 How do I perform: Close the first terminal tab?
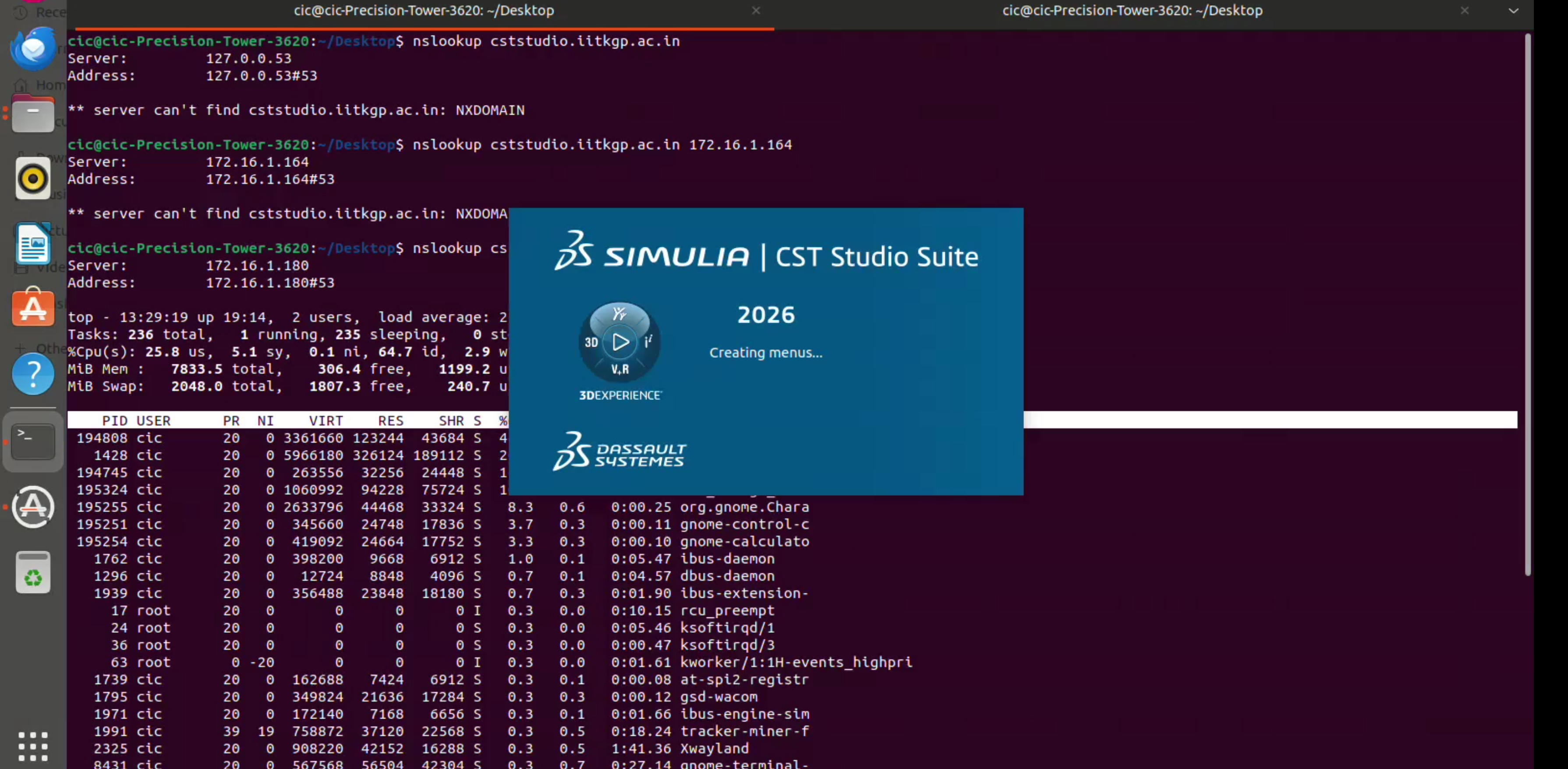[755, 11]
